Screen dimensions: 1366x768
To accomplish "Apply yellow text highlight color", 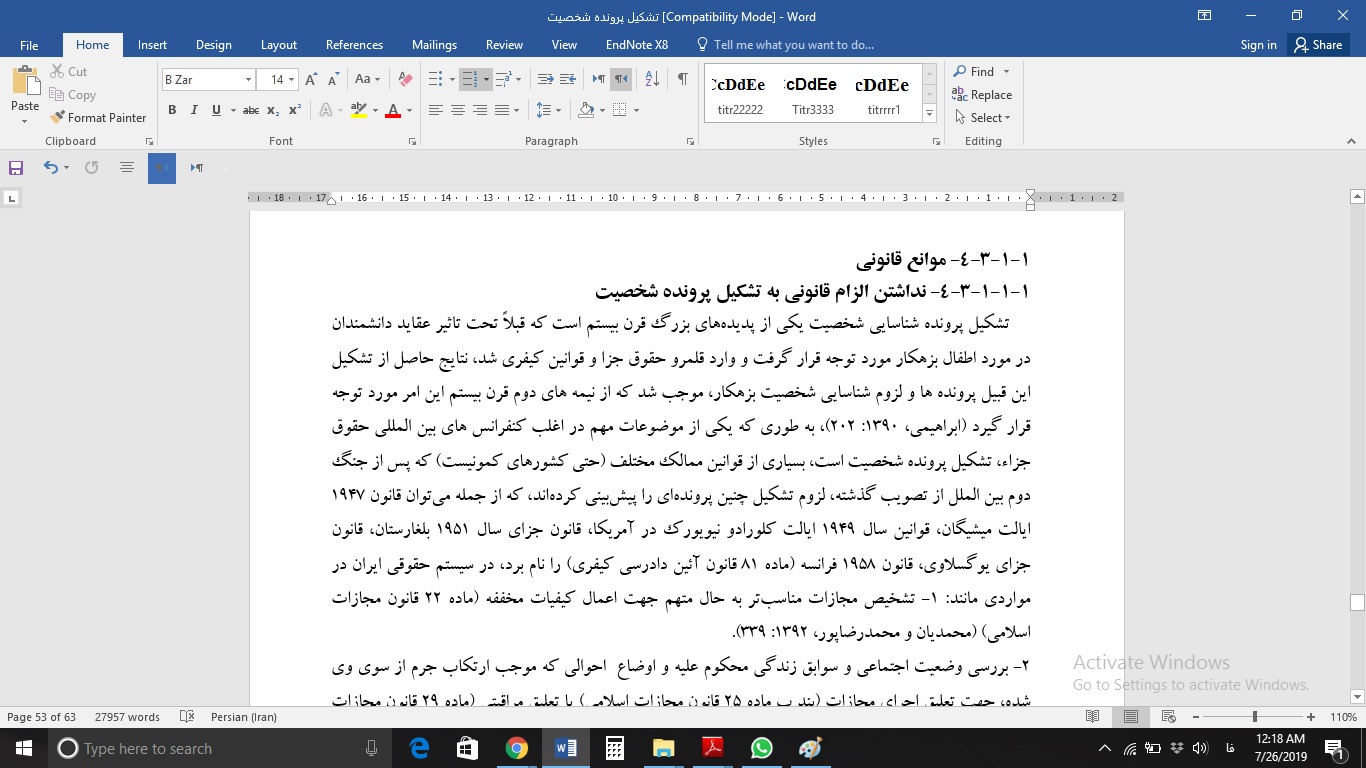I will click(x=358, y=110).
